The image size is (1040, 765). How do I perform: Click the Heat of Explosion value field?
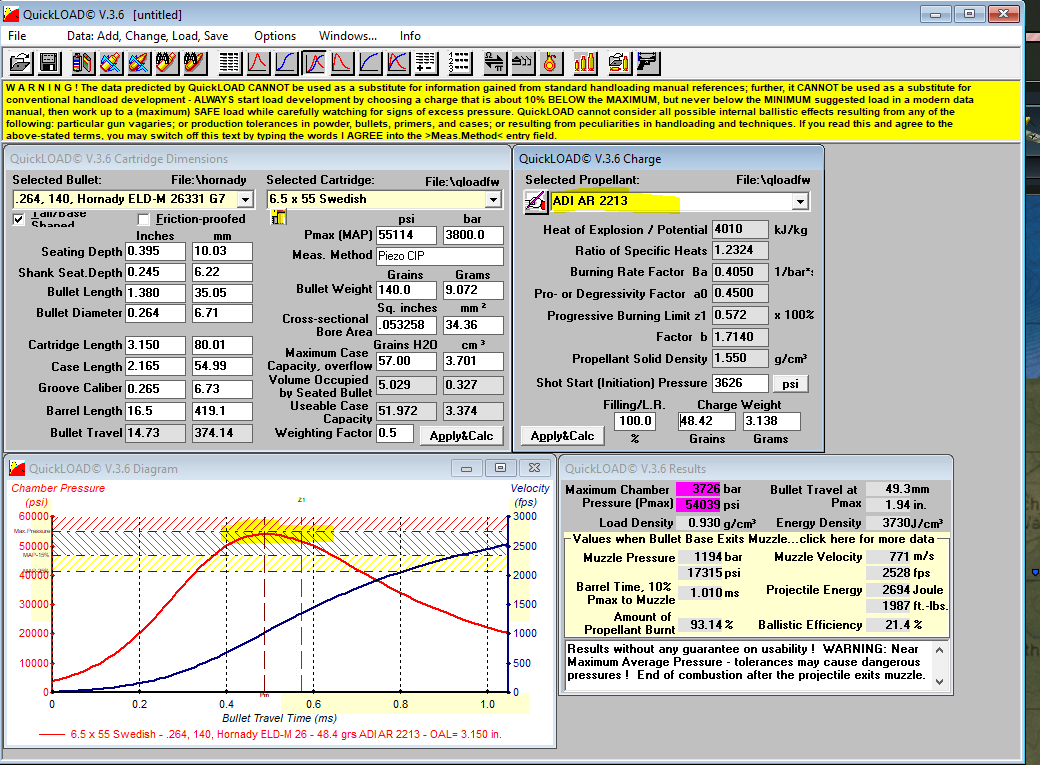point(740,230)
